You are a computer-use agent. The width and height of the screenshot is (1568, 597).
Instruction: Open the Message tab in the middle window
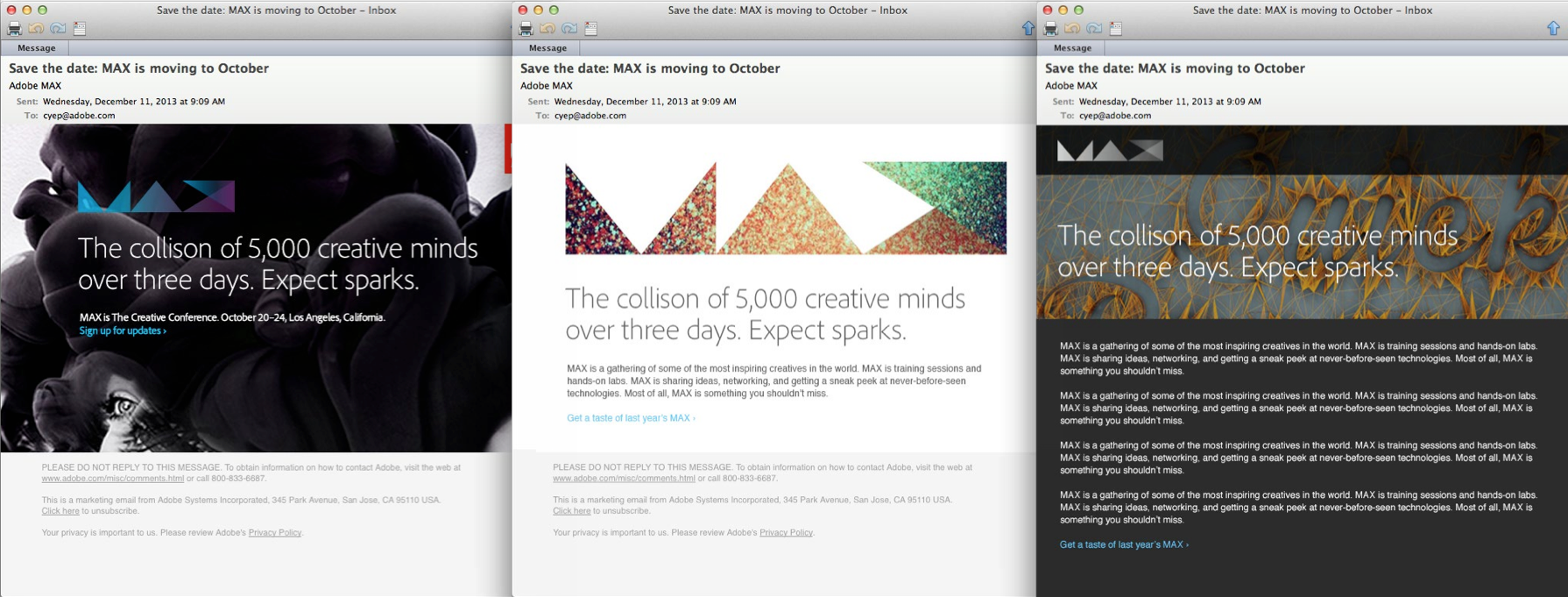(547, 48)
